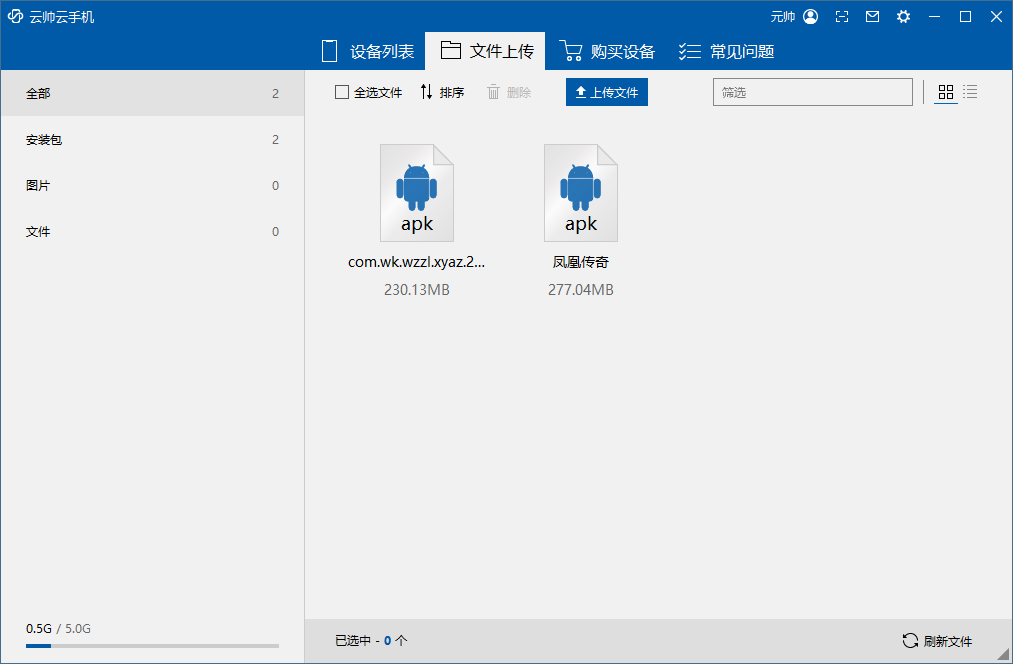Switch to grid view layout icon
This screenshot has width=1013, height=664.
click(x=946, y=92)
